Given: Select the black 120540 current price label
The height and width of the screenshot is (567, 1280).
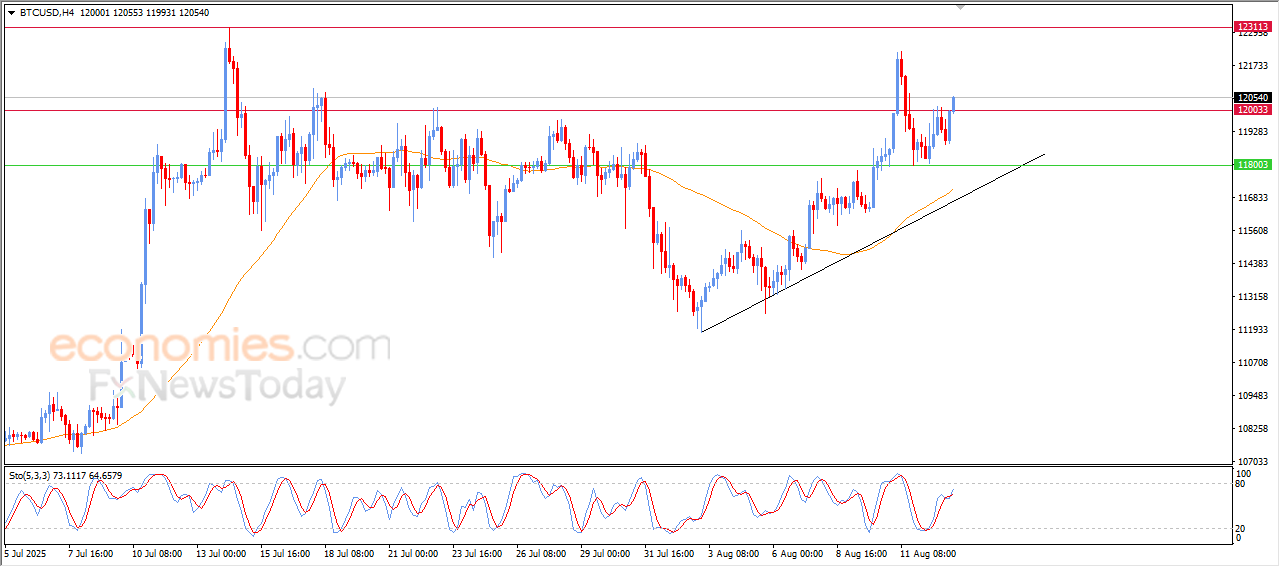Looking at the screenshot, I should (x=1253, y=98).
